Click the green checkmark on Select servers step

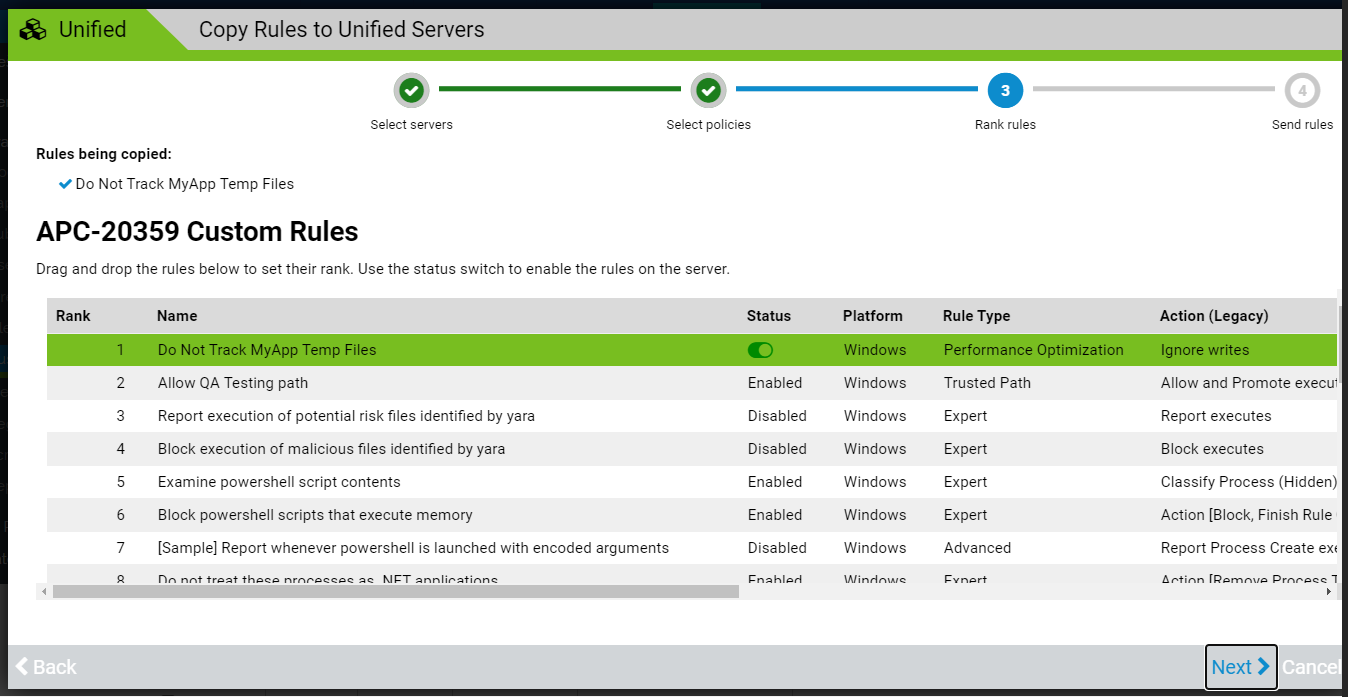click(411, 90)
